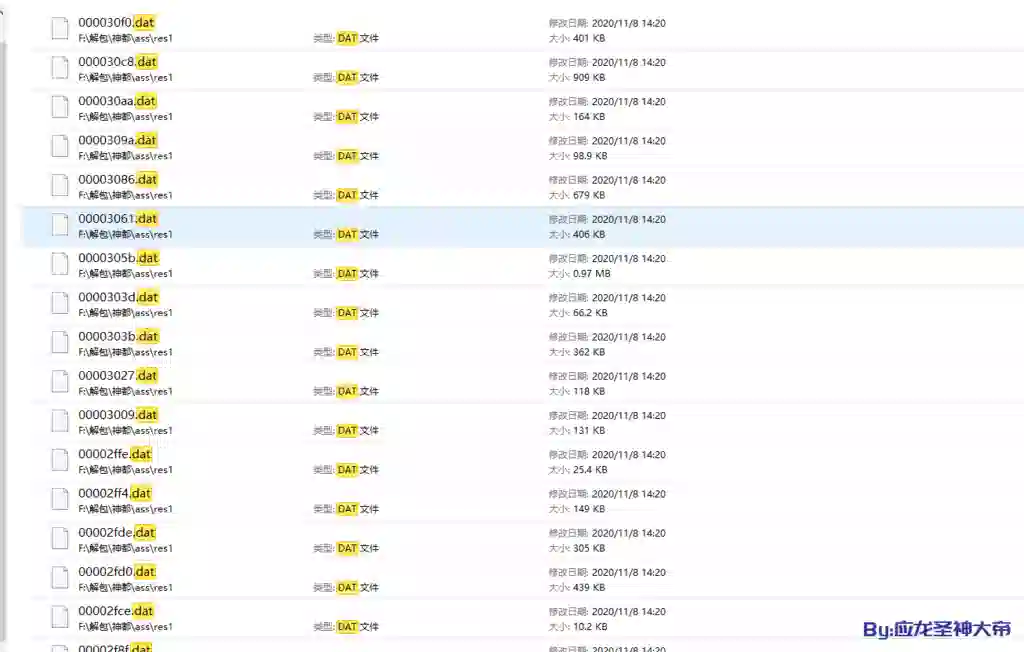Click the file icon of 00002ffe.dat
The width and height of the screenshot is (1024, 652).
[60, 460]
